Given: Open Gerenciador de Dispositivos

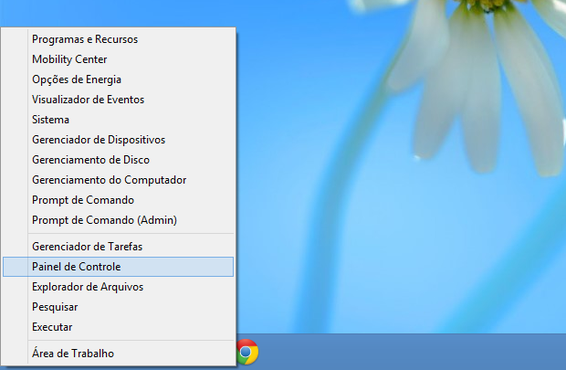Looking at the screenshot, I should click(x=118, y=140).
